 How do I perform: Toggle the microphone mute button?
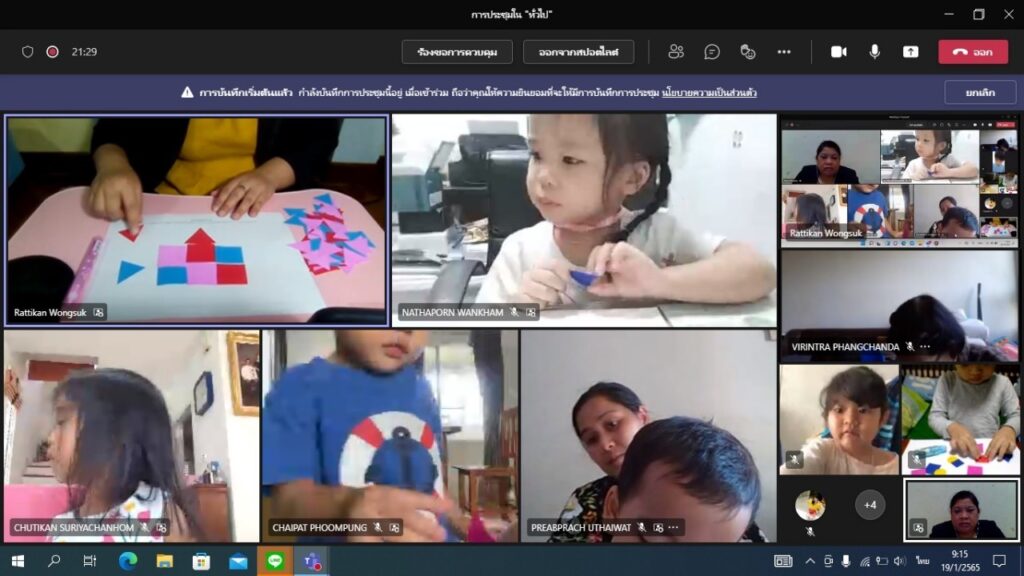point(874,52)
